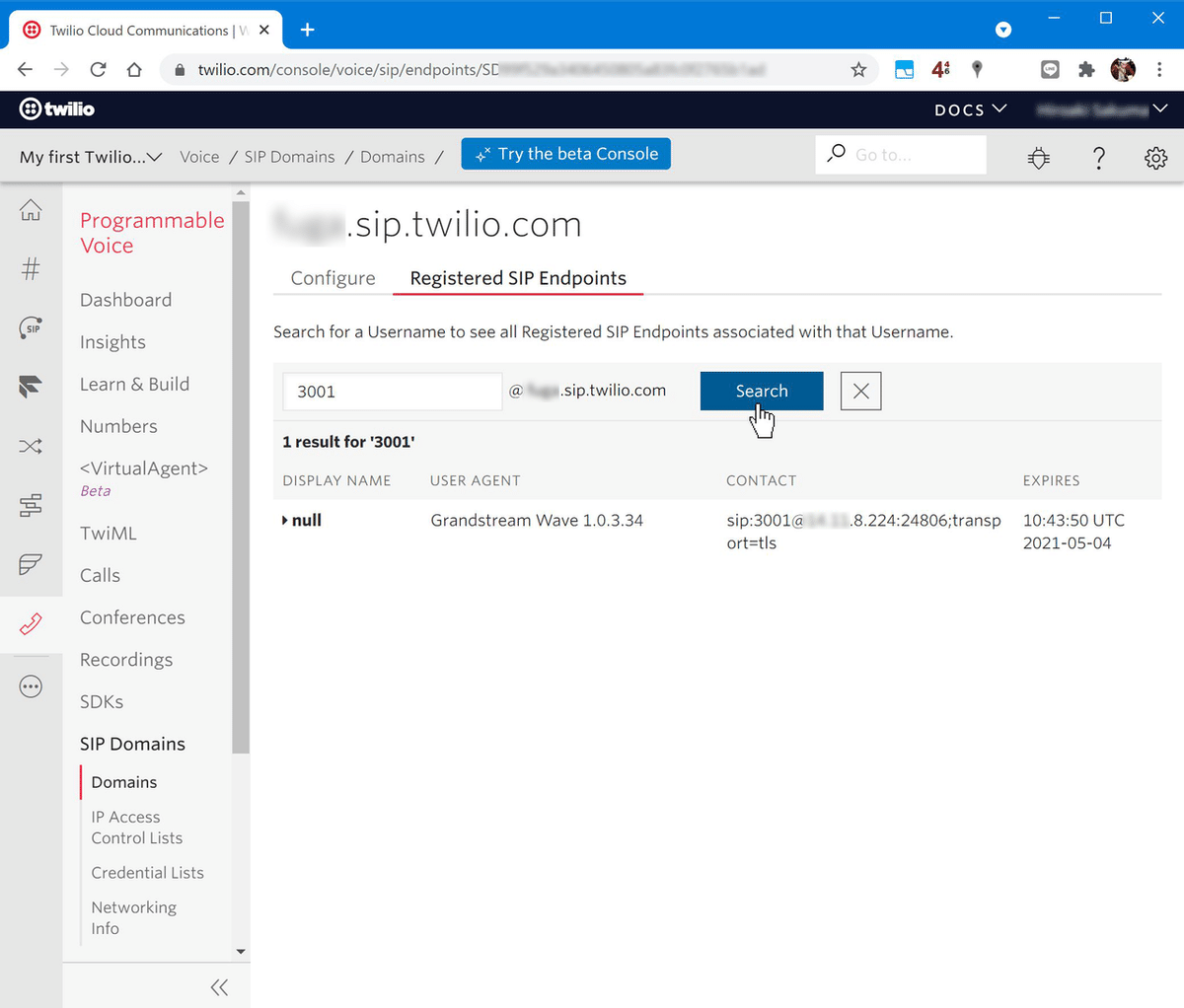This screenshot has height=1008, width=1184.
Task: Open Learn & Build in sidebar
Action: coord(134,384)
